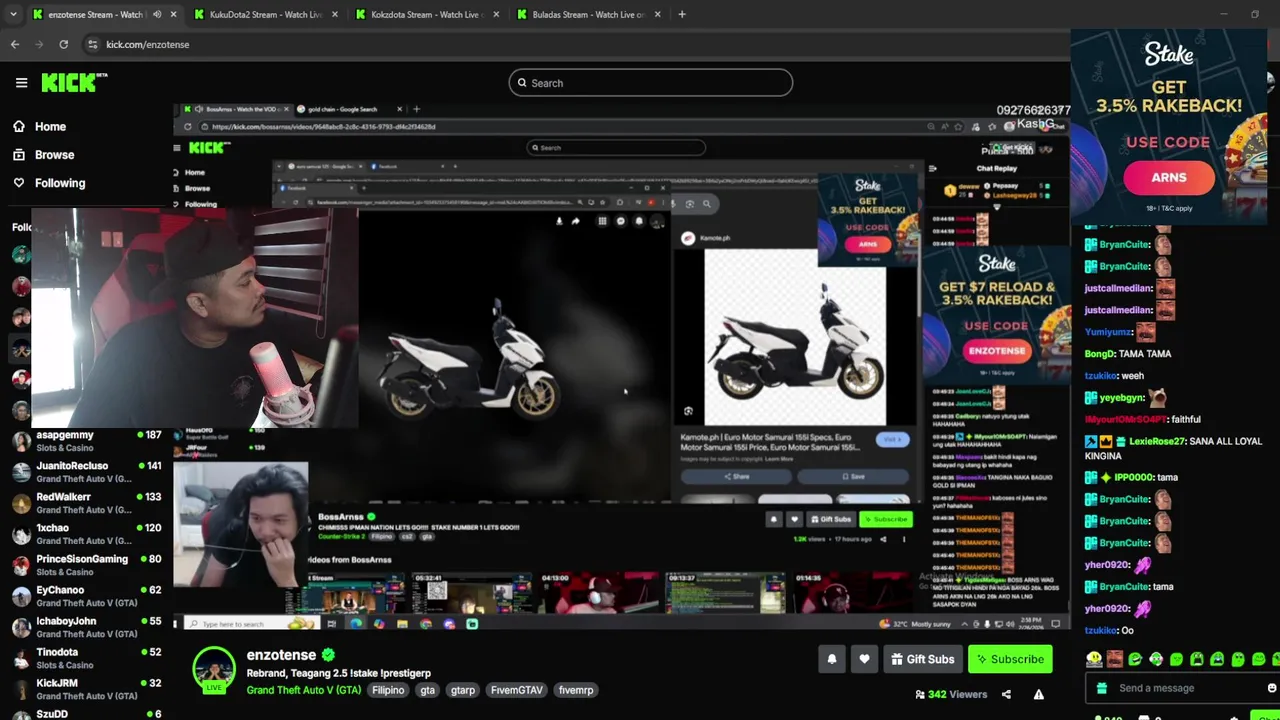Viewport: 1280px width, 720px height.
Task: Switch to the Kokzdota Stream tab
Action: (427, 15)
